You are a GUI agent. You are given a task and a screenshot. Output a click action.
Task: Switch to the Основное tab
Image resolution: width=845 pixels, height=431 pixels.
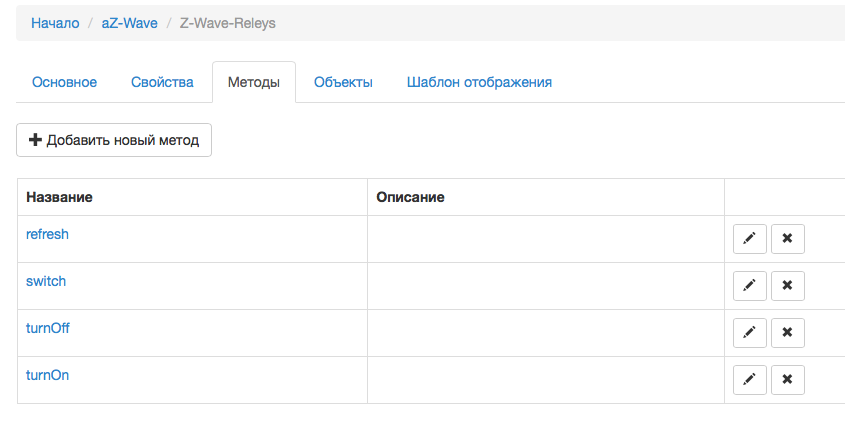tap(64, 82)
